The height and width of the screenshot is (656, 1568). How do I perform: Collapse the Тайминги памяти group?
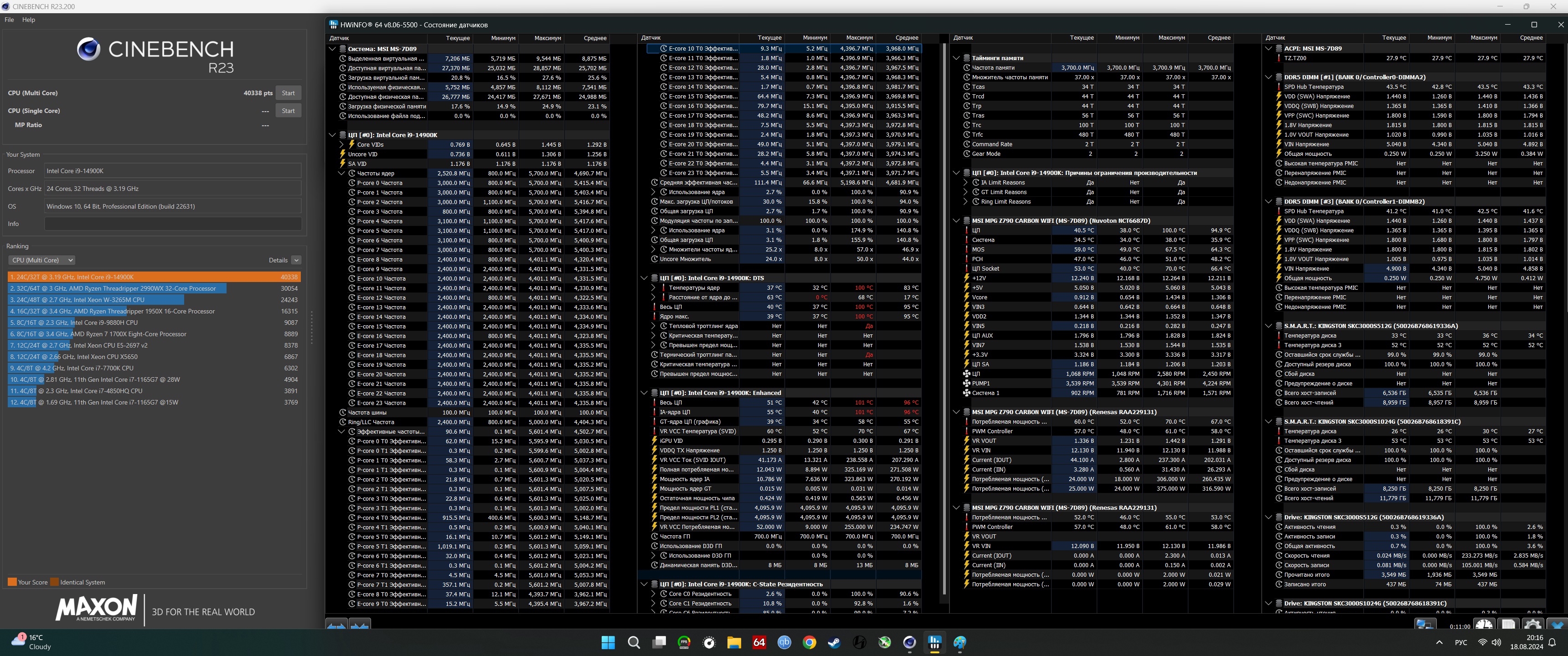coord(956,58)
